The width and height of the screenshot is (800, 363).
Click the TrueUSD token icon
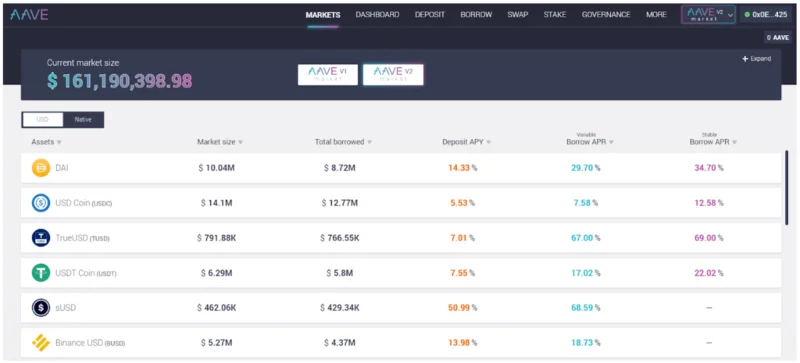pyautogui.click(x=41, y=238)
